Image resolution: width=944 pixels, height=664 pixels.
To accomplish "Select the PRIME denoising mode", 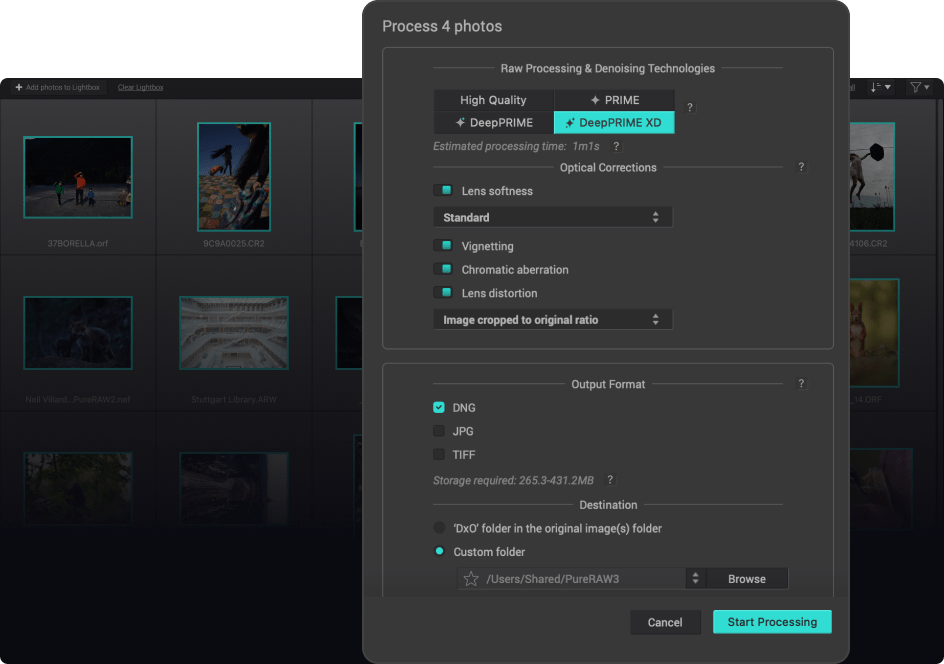I will tap(614, 100).
